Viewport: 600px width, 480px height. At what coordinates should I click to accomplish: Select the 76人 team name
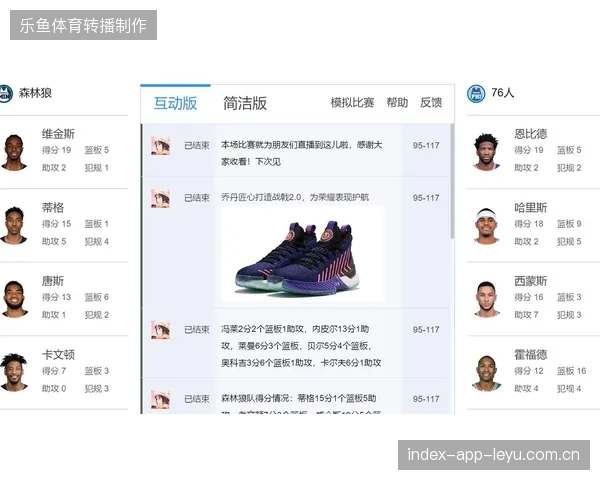[502, 93]
